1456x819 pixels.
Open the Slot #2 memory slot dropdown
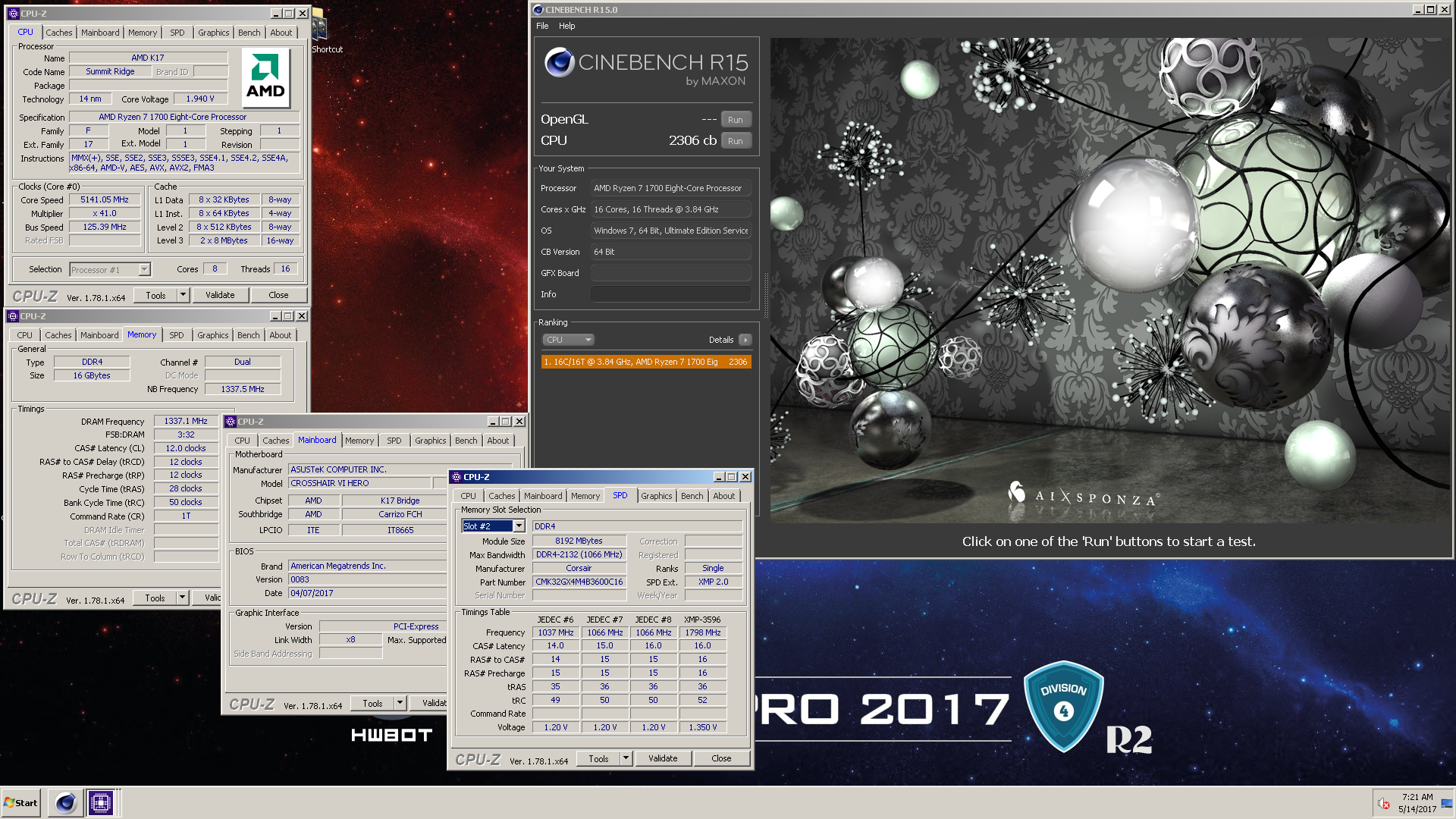[519, 526]
